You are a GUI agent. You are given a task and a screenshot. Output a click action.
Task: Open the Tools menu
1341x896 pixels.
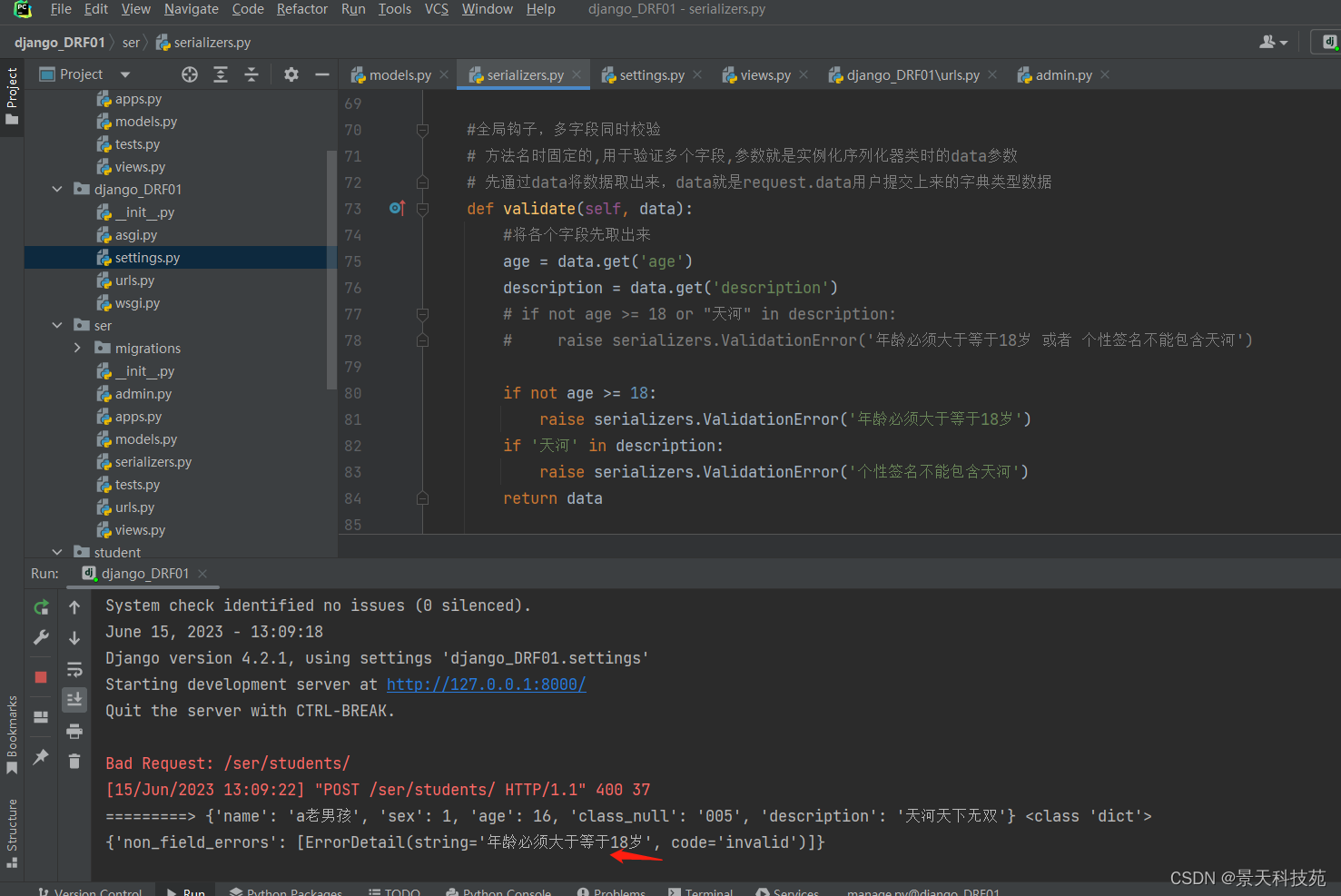pos(395,9)
